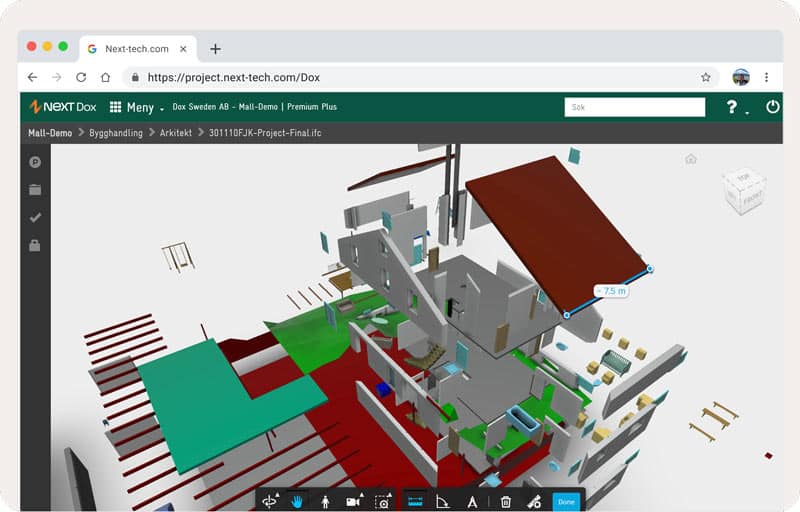Navigate to the Arkitekt breadcrumb folder
Image resolution: width=800 pixels, height=512 pixels.
pyautogui.click(x=177, y=132)
